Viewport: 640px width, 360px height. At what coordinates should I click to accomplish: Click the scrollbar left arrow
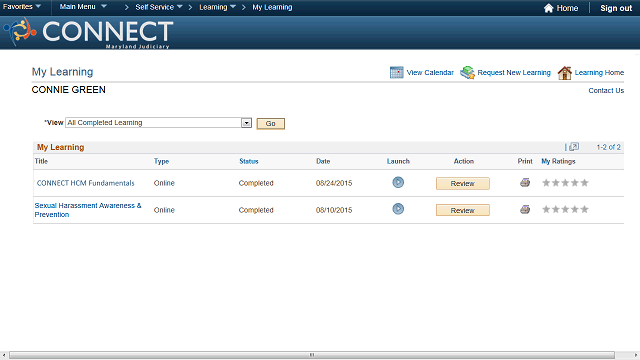[x=4, y=355]
